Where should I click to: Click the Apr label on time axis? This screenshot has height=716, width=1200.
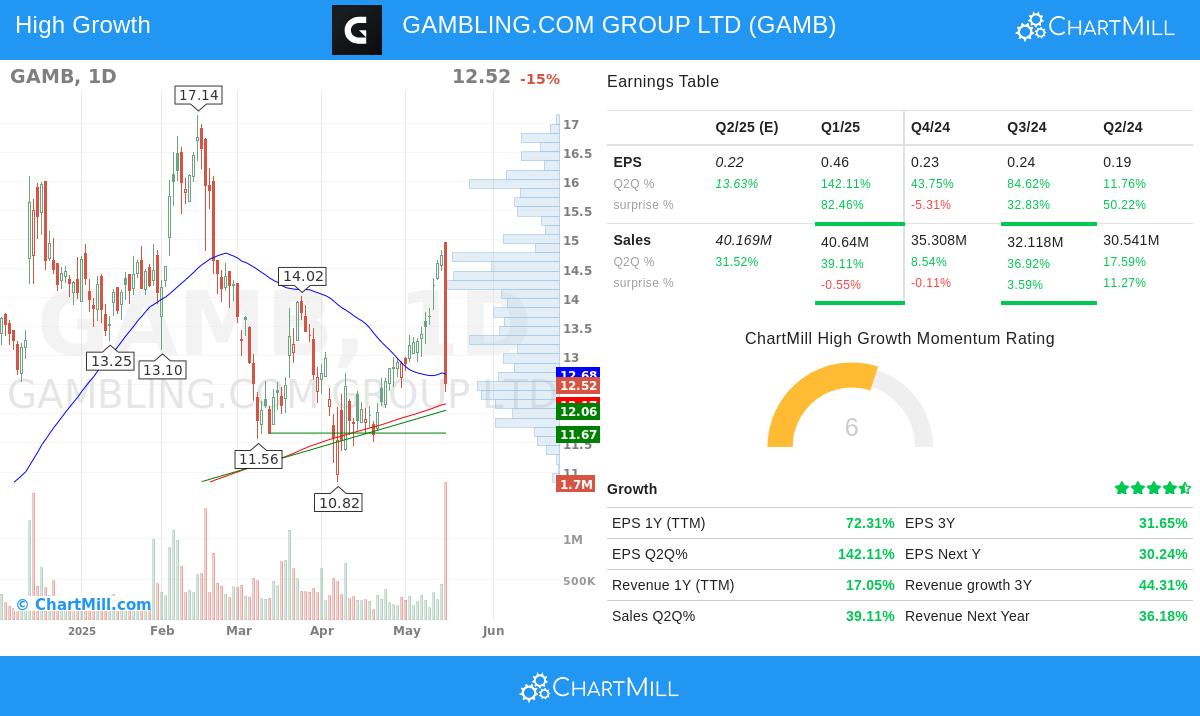(x=322, y=631)
